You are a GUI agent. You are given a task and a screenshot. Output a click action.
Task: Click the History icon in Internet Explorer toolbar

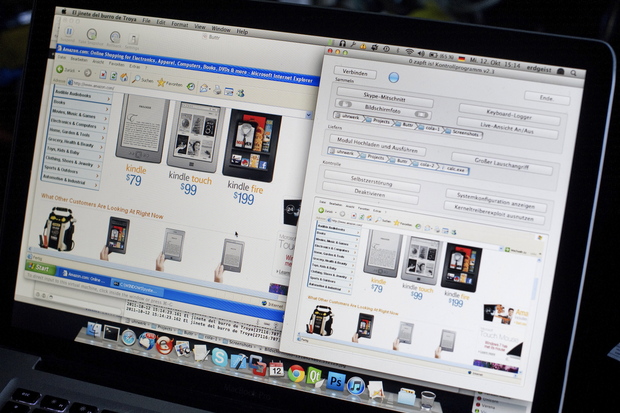click(x=191, y=86)
